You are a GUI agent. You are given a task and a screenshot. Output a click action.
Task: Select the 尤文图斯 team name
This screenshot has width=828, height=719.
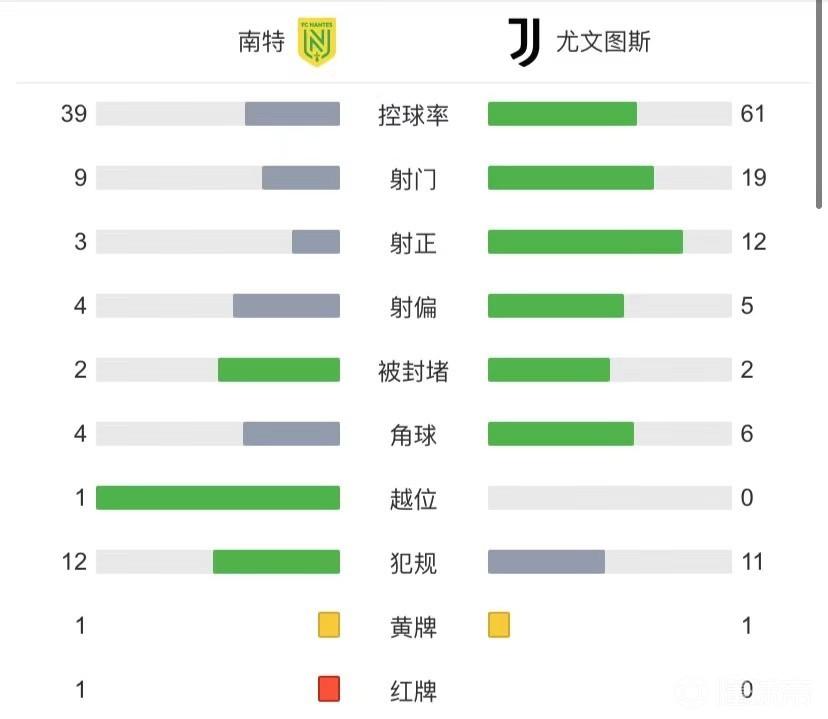(603, 43)
